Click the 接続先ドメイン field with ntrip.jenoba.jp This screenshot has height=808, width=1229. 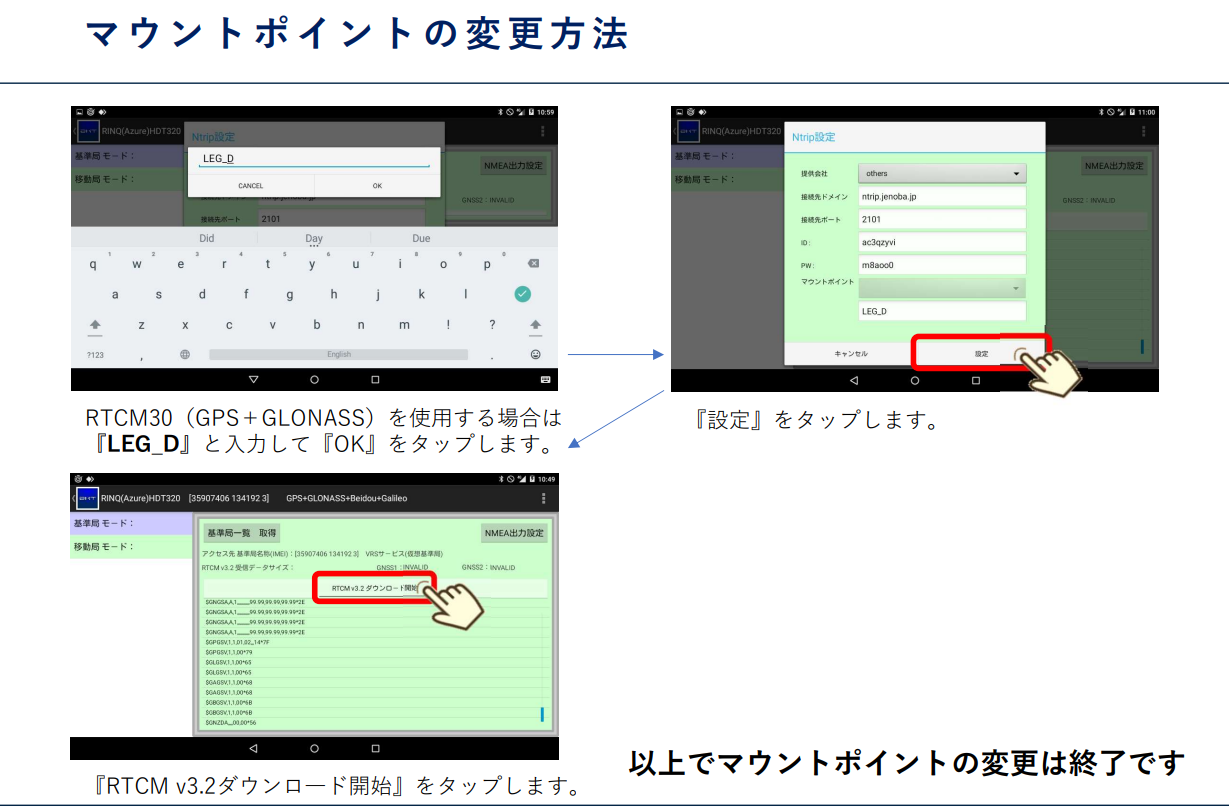(x=942, y=197)
